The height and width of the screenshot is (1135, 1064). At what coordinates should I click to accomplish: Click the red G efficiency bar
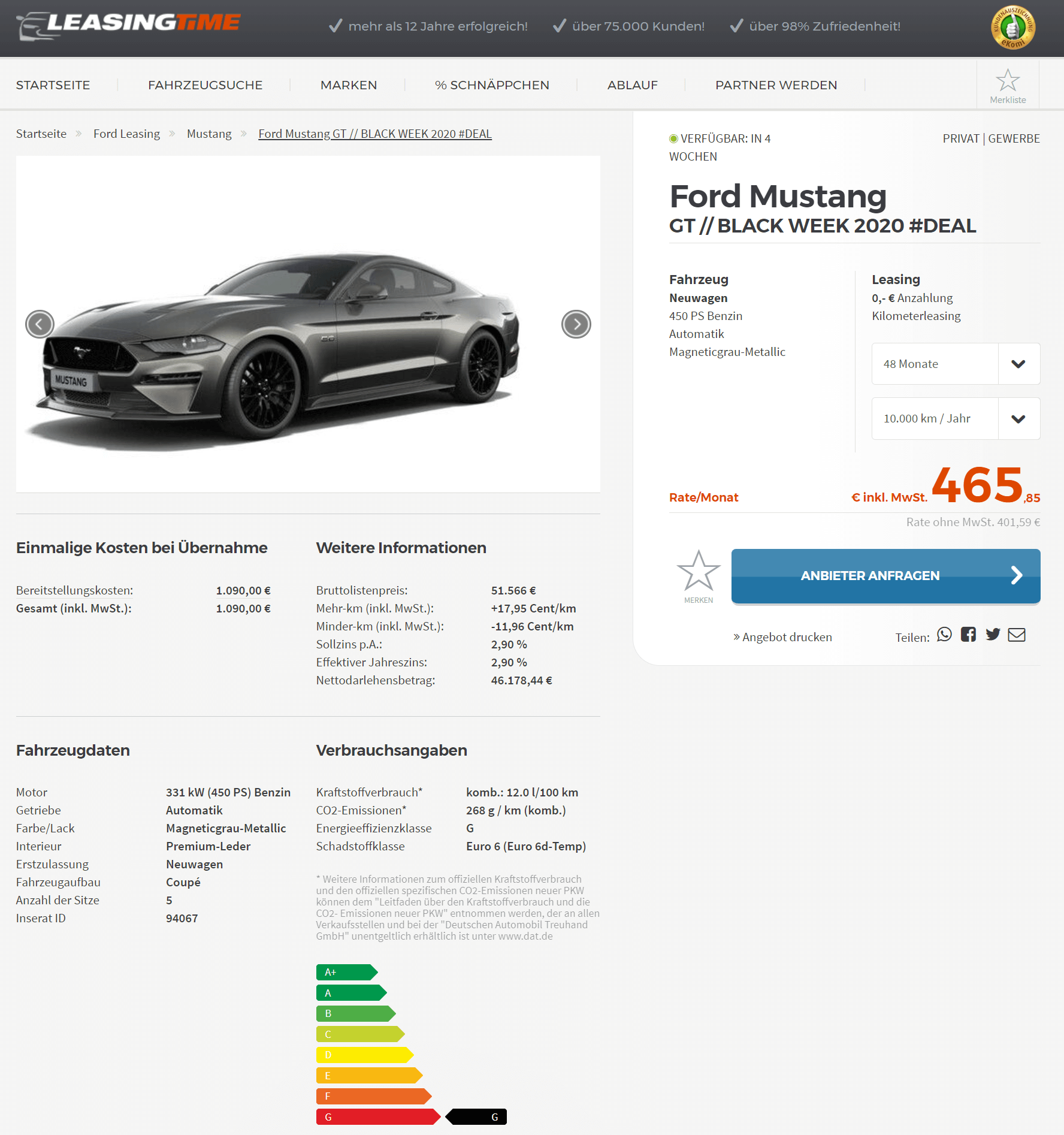pyautogui.click(x=378, y=1117)
